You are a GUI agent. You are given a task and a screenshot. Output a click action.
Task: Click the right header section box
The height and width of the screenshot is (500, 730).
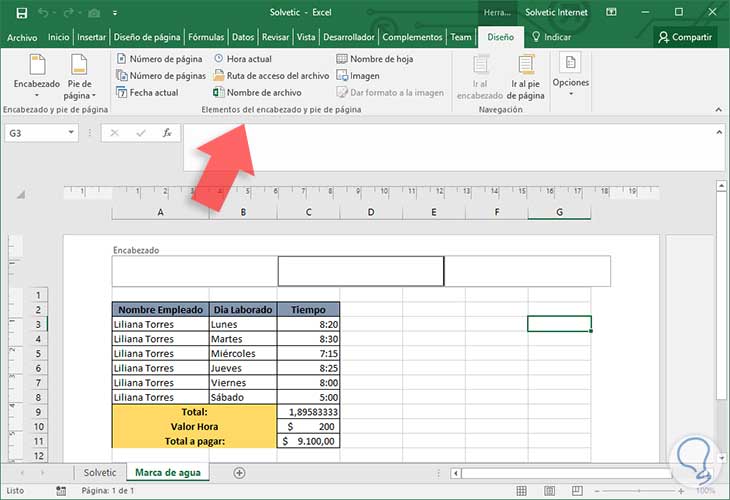coord(527,271)
